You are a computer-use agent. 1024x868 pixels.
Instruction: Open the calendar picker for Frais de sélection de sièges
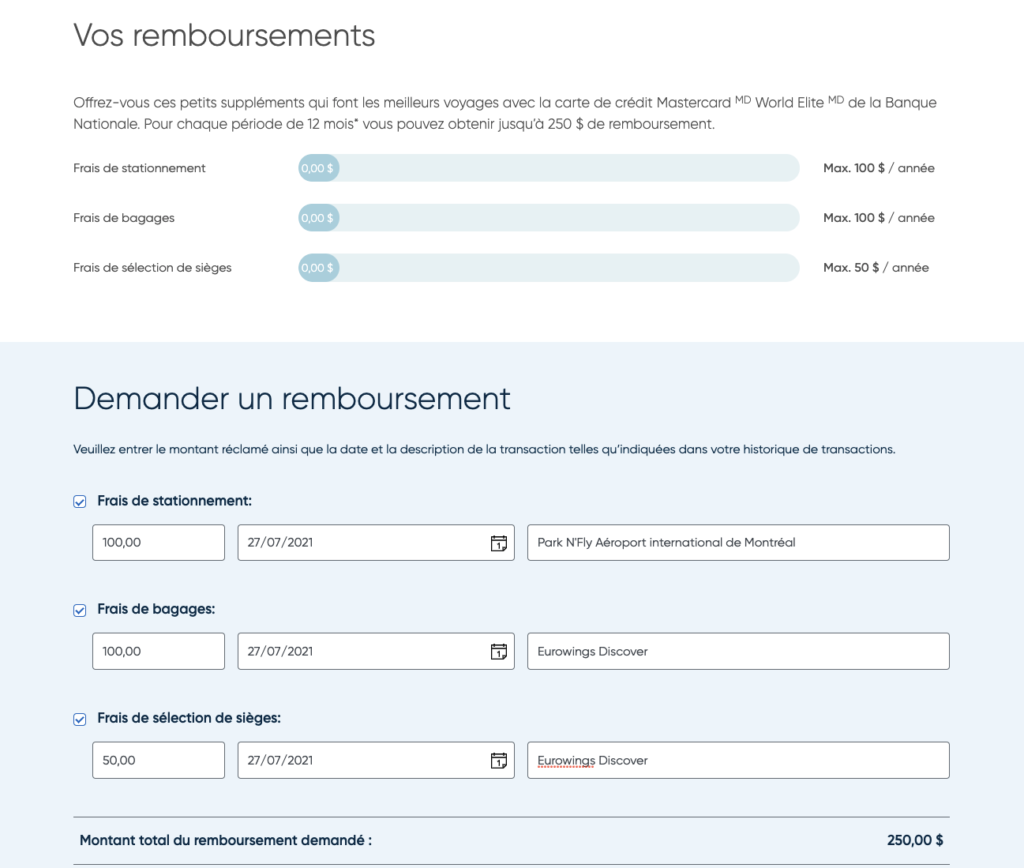499,760
